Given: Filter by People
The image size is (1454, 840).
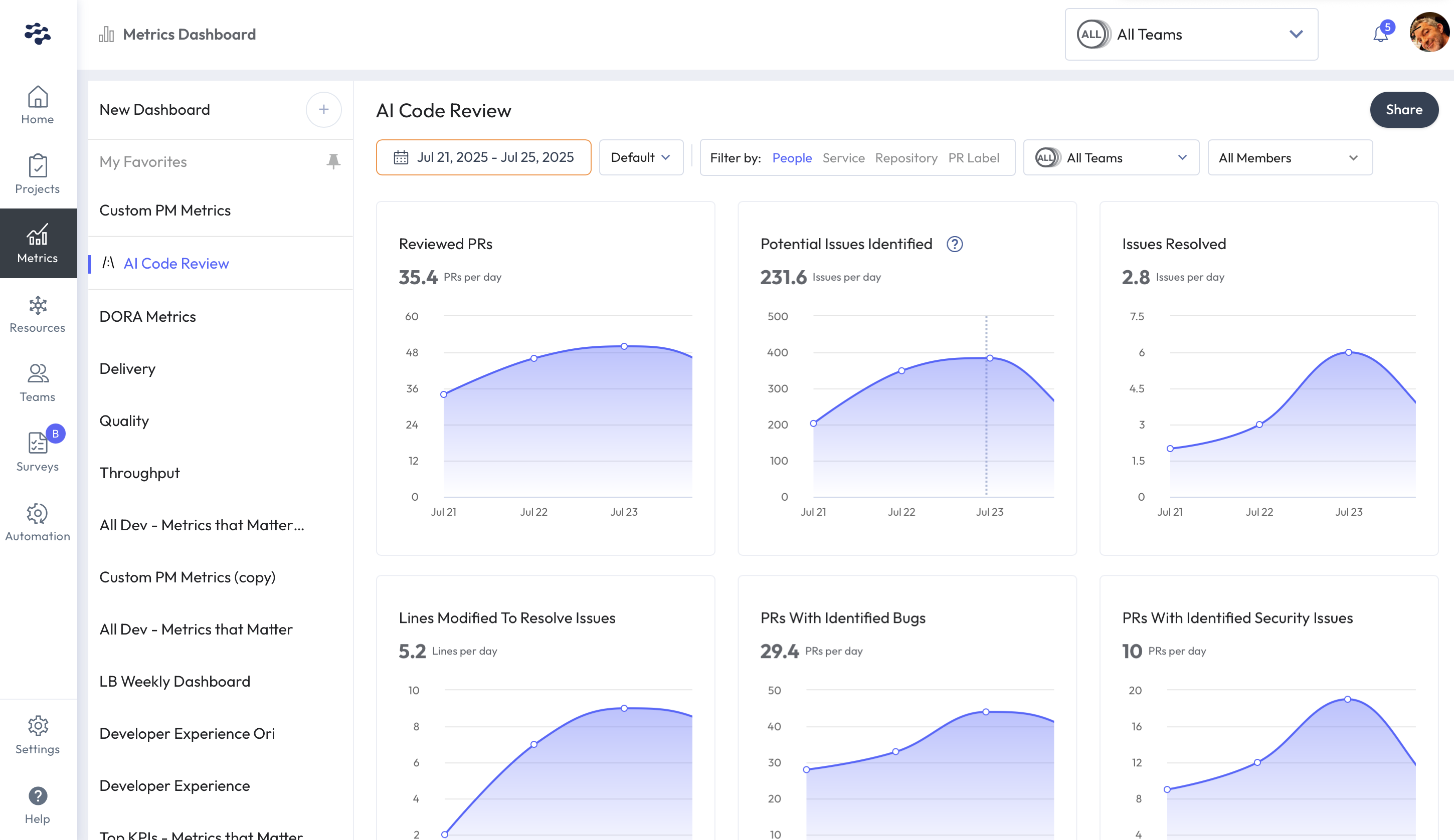Looking at the screenshot, I should tap(792, 158).
